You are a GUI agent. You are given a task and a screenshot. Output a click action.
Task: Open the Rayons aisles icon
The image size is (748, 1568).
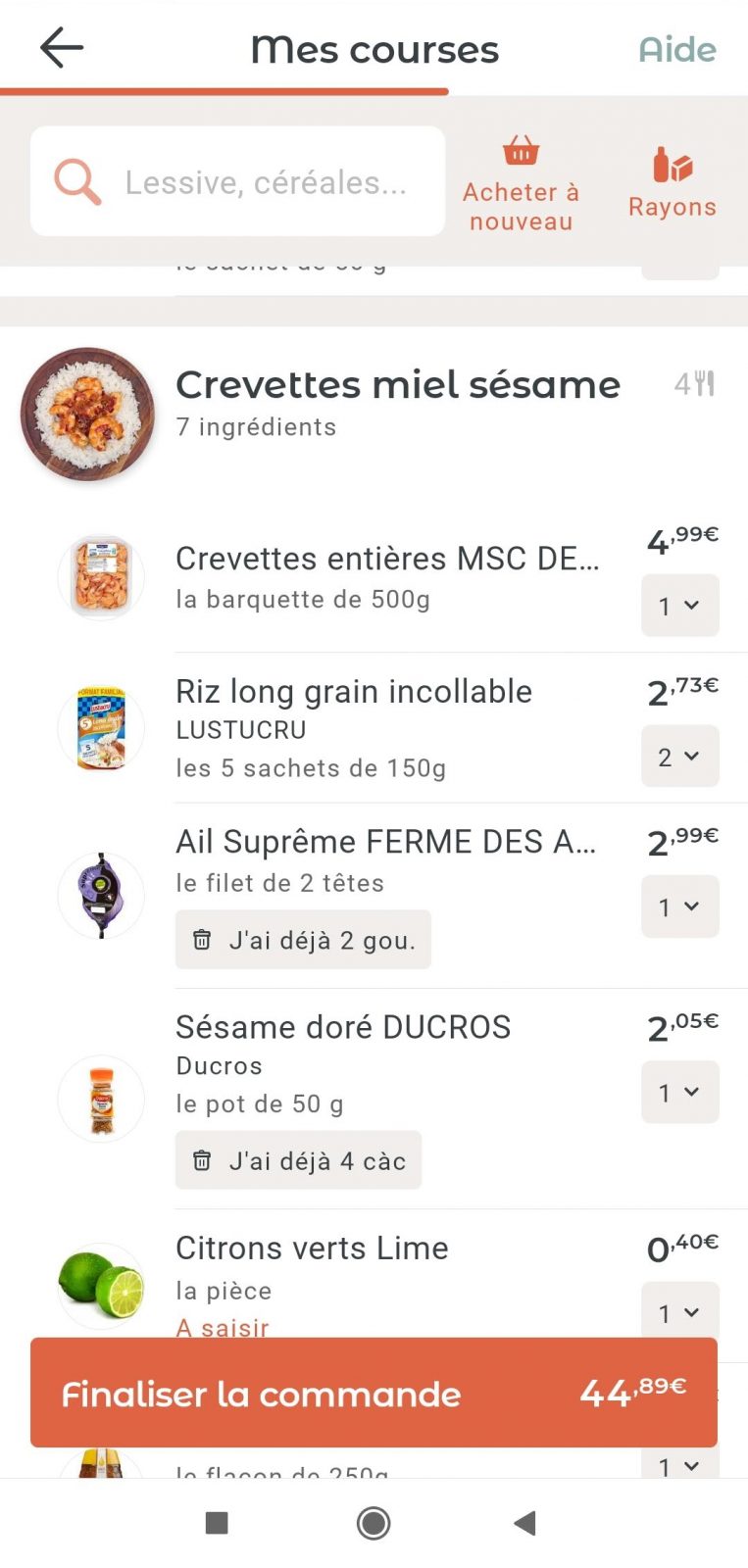[x=673, y=166]
